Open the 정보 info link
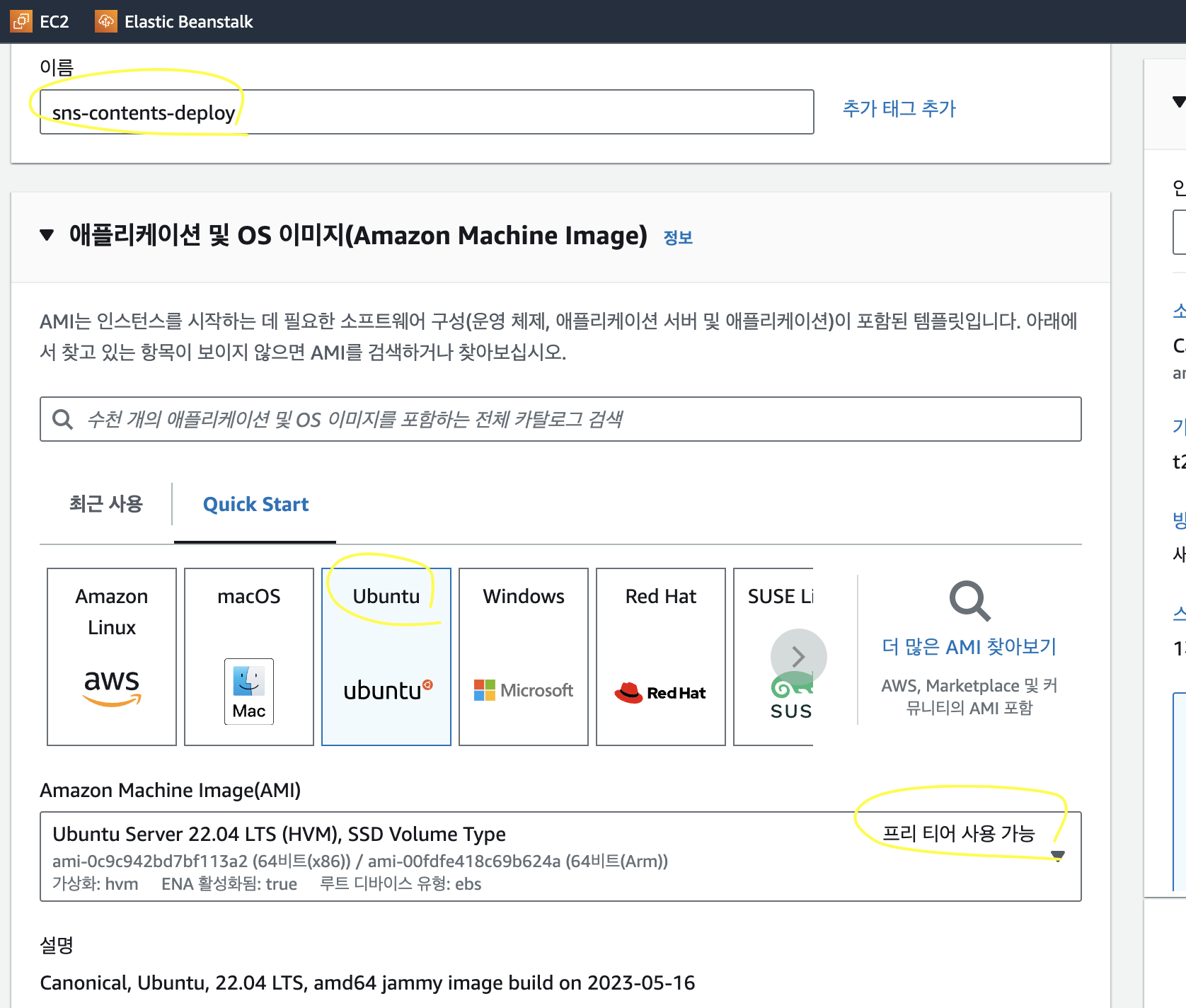 [x=678, y=238]
